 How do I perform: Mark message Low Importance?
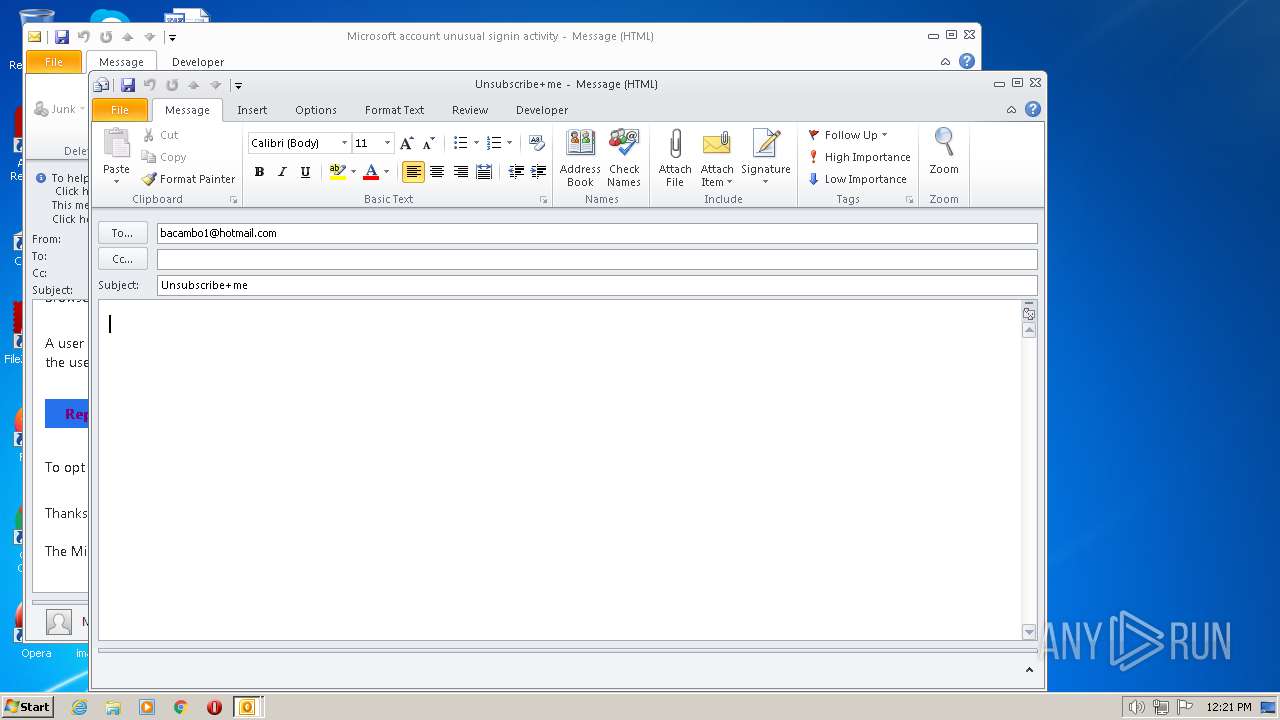(857, 179)
